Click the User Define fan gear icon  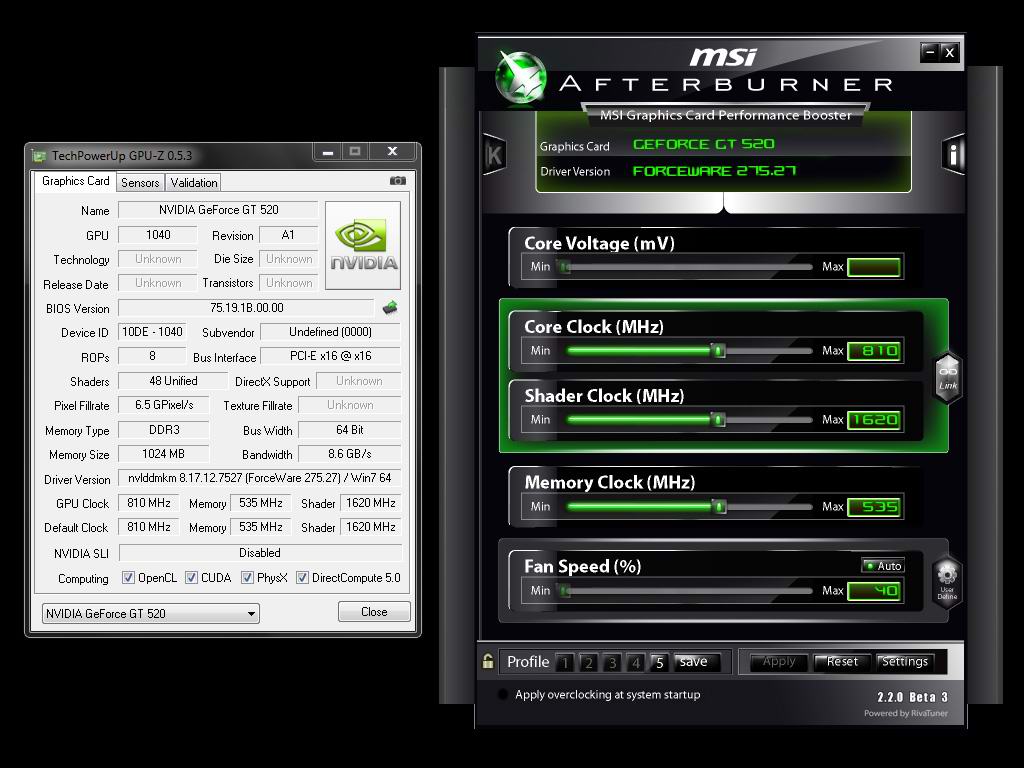[947, 580]
